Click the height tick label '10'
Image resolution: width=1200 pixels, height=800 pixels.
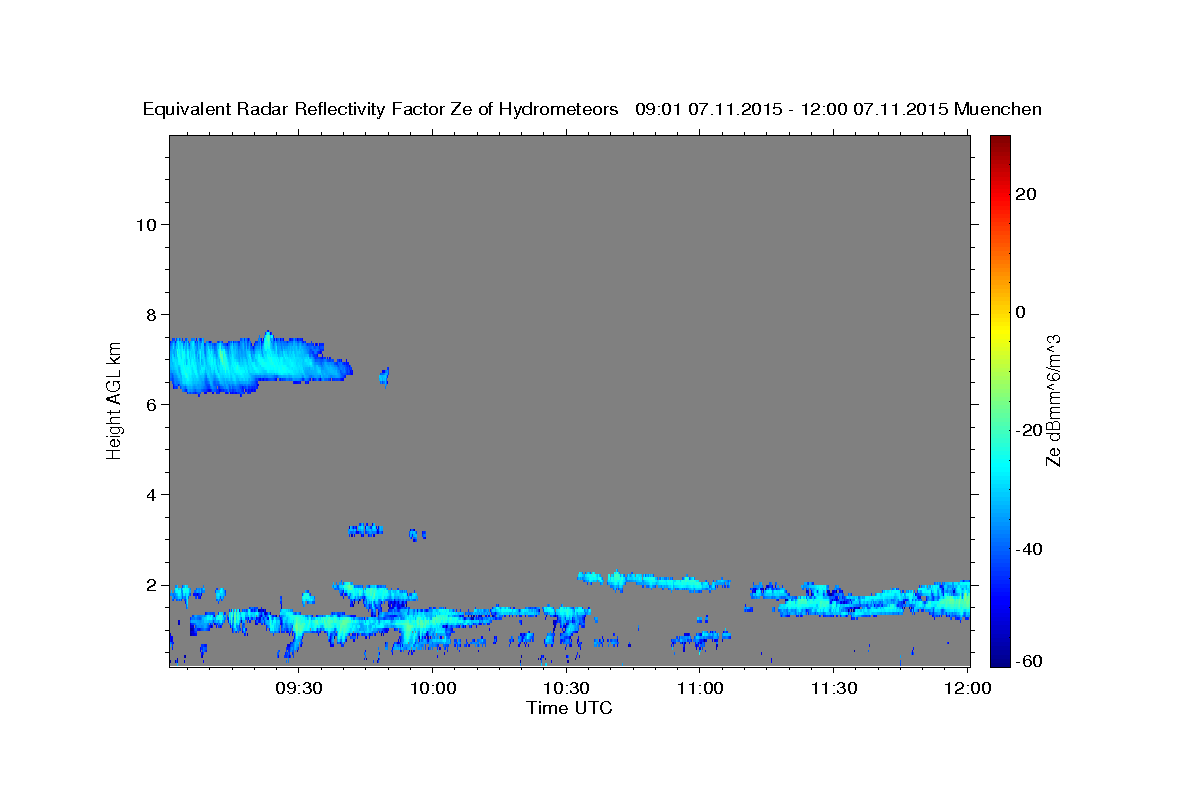click(146, 224)
